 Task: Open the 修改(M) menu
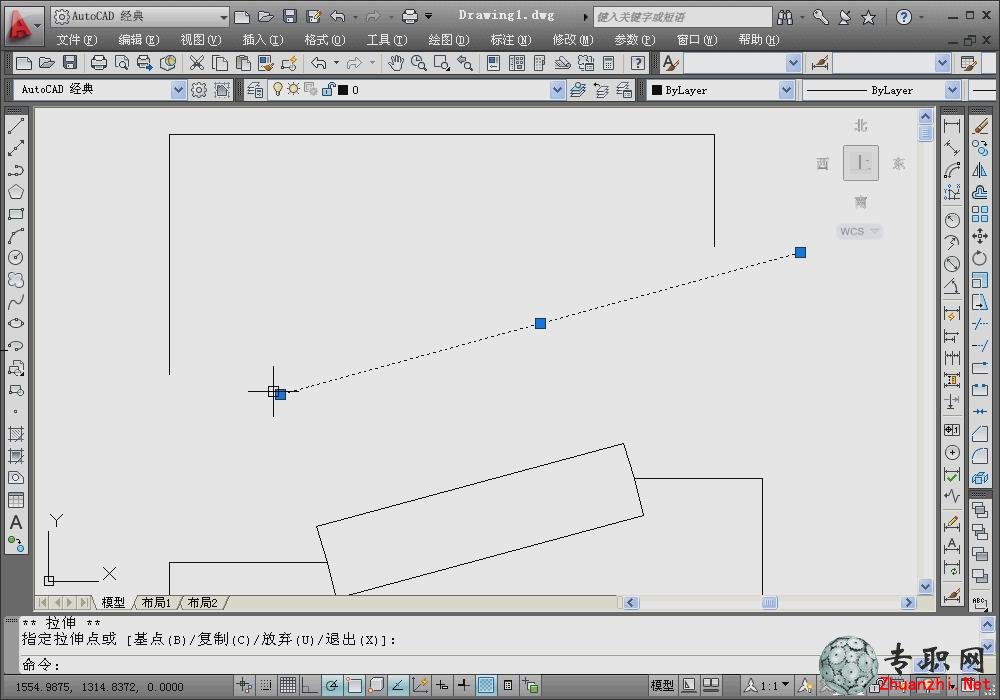click(573, 40)
